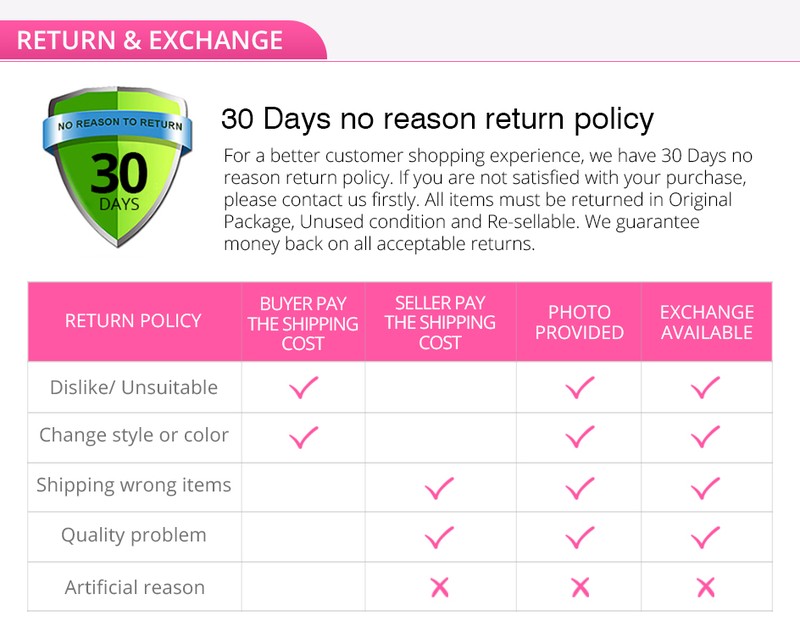Viewport: 800px width, 644px height.
Task: Select the Quality problem row label
Action: pyautogui.click(x=133, y=535)
